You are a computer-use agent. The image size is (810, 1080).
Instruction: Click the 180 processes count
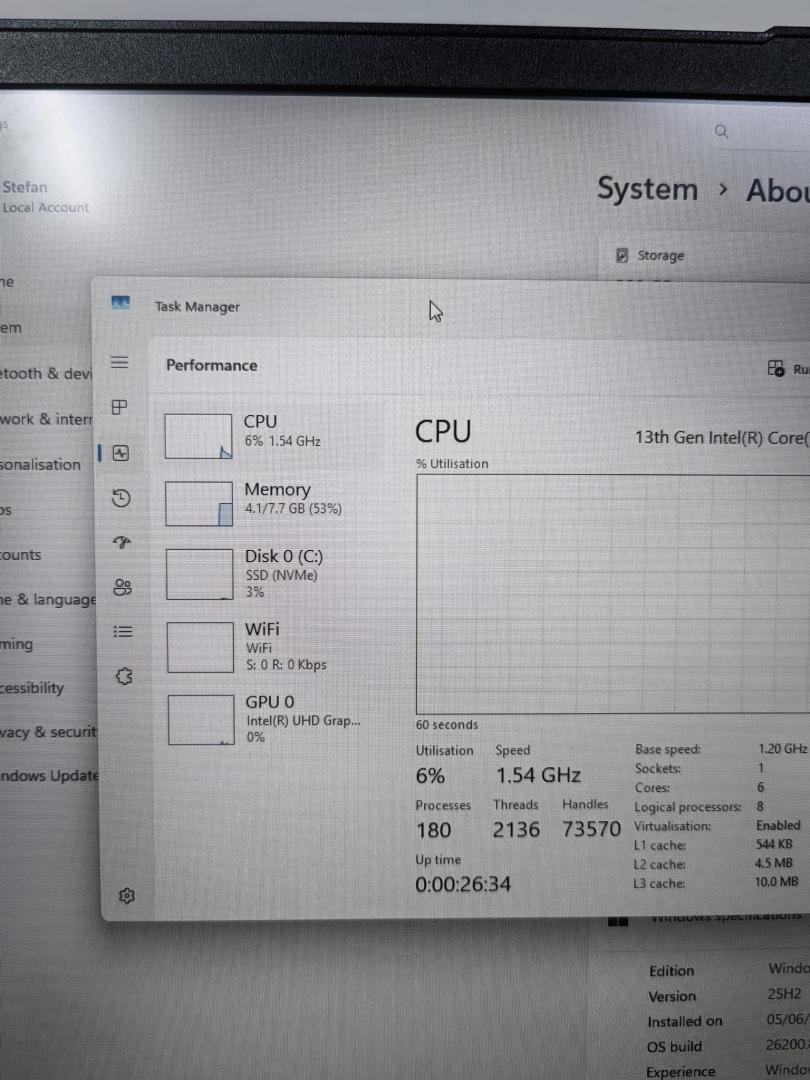tap(433, 831)
